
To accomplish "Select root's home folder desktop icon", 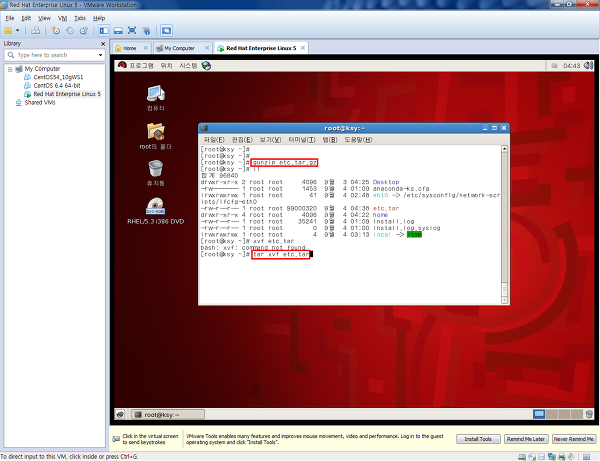I will pyautogui.click(x=156, y=136).
